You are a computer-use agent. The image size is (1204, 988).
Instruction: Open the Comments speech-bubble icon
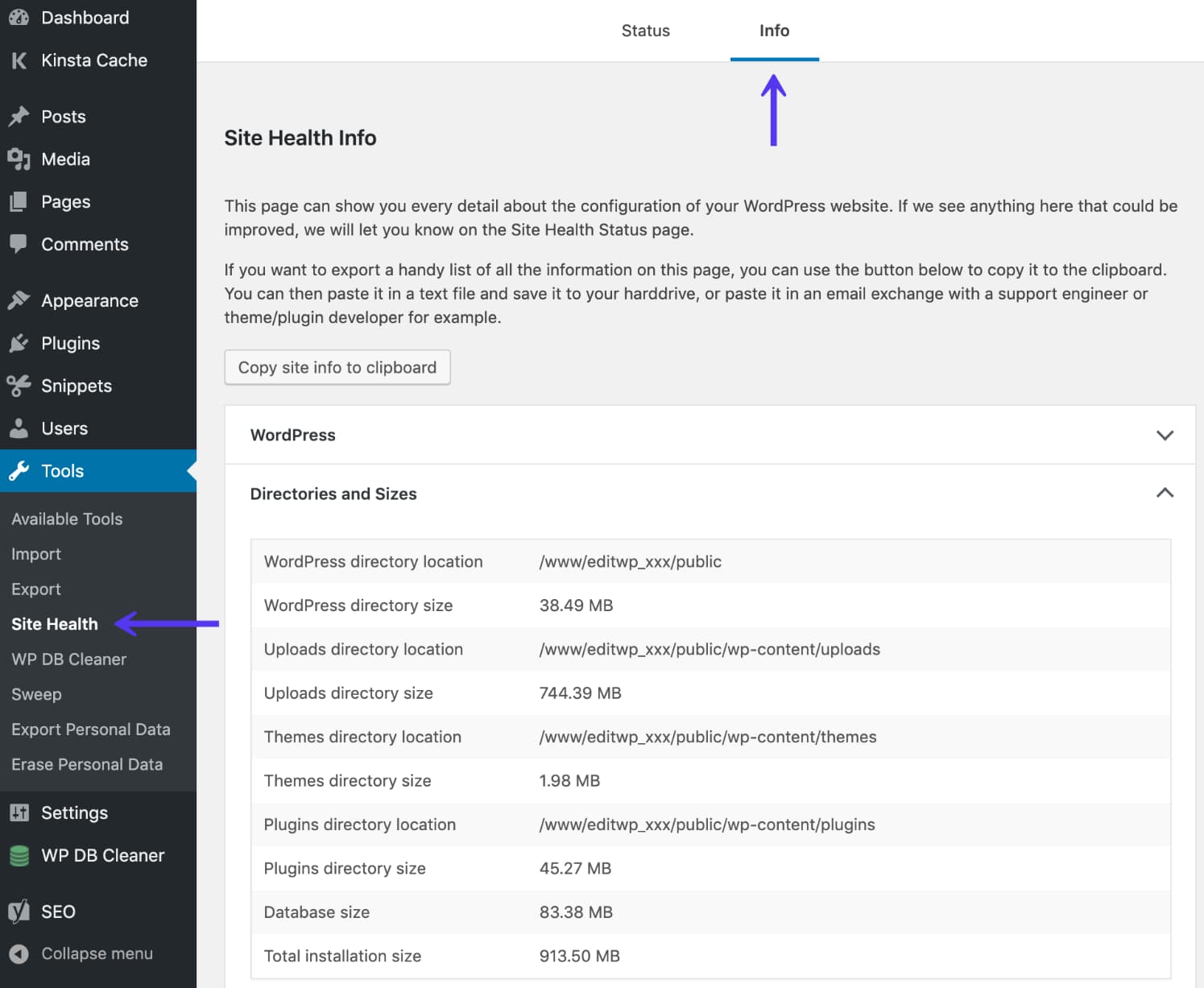pos(19,244)
